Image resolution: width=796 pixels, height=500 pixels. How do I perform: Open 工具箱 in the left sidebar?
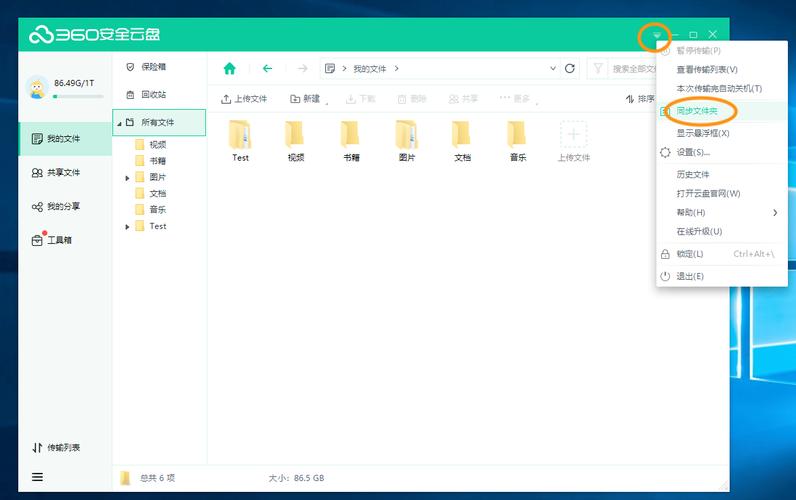(x=65, y=240)
